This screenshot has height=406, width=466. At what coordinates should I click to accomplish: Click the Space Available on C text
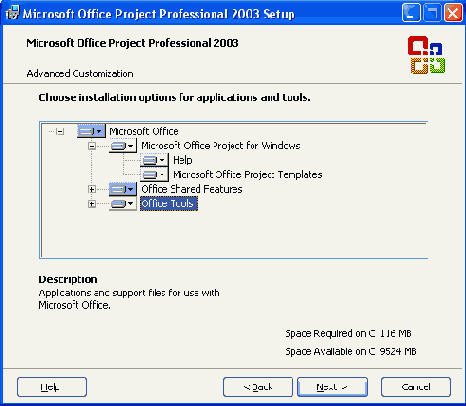click(351, 351)
